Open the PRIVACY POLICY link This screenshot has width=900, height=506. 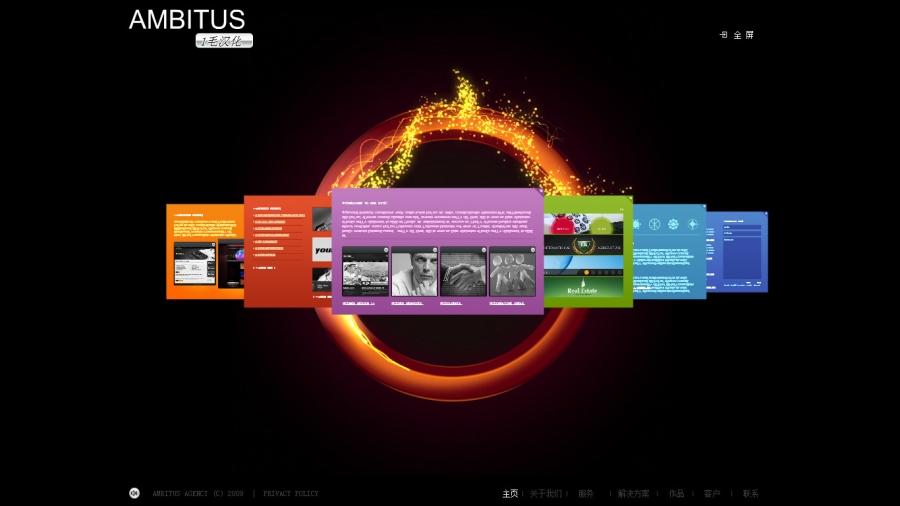click(290, 493)
